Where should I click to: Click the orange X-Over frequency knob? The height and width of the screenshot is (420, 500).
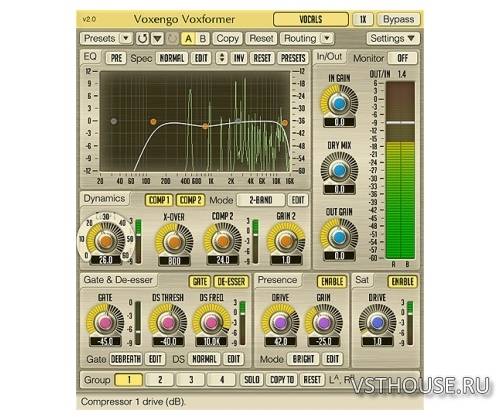(x=174, y=241)
